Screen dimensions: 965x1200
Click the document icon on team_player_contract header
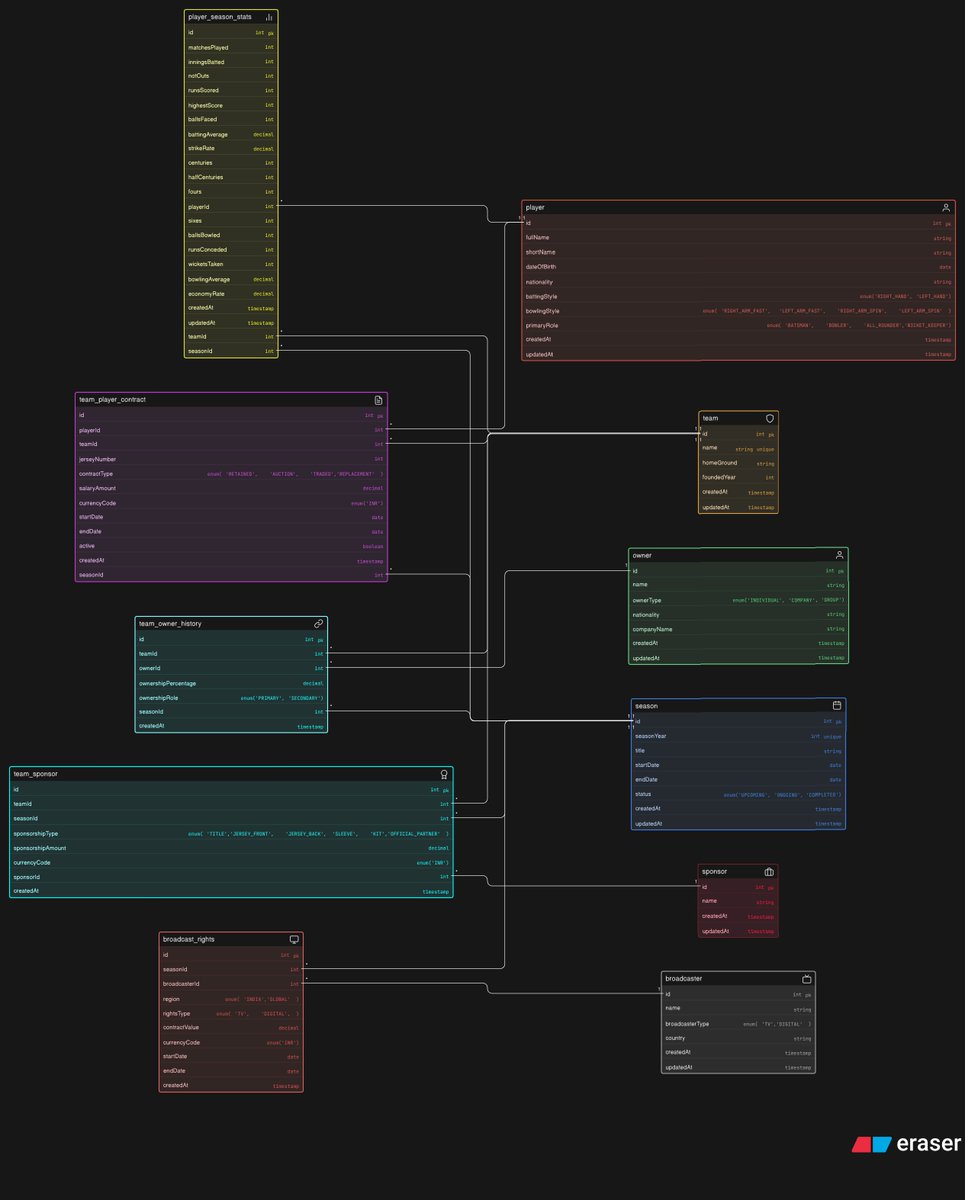coord(378,399)
